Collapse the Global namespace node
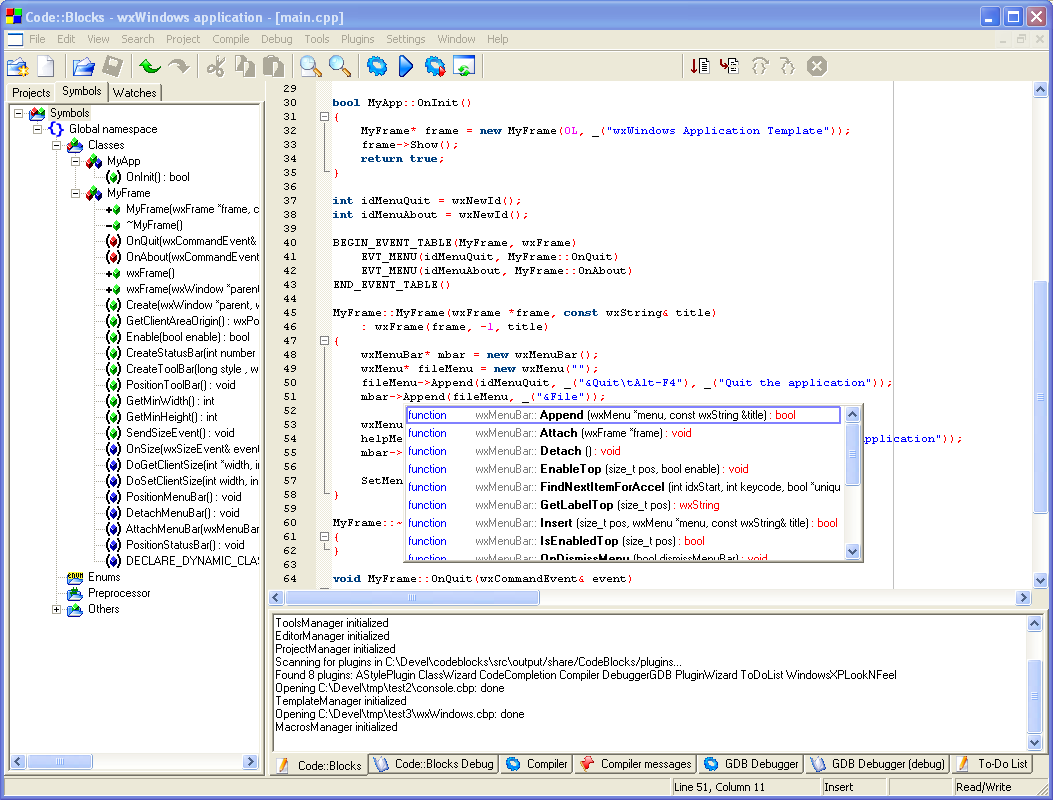The width and height of the screenshot is (1053, 800). [38, 129]
